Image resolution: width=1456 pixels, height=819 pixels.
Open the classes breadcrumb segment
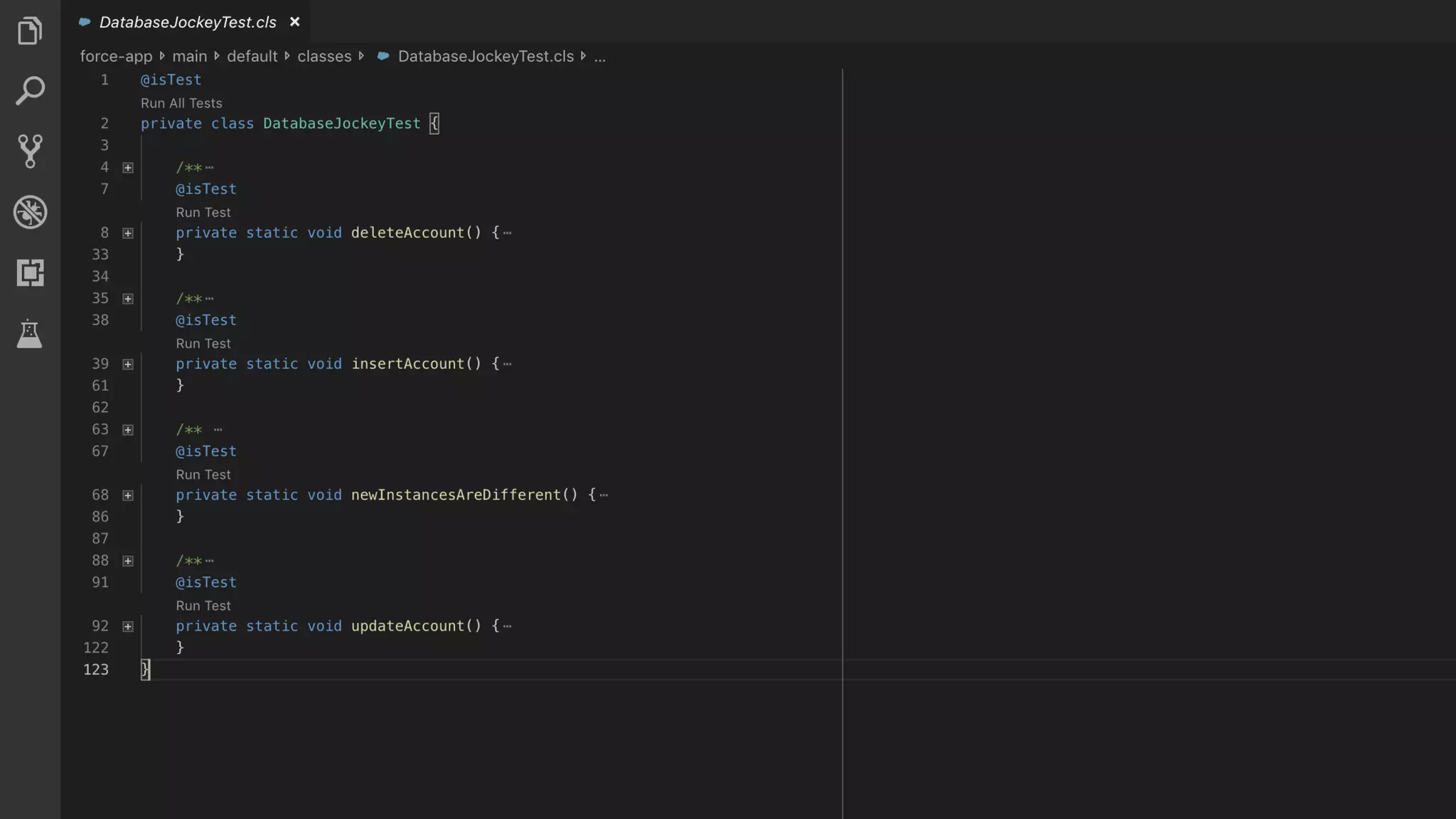[x=324, y=56]
